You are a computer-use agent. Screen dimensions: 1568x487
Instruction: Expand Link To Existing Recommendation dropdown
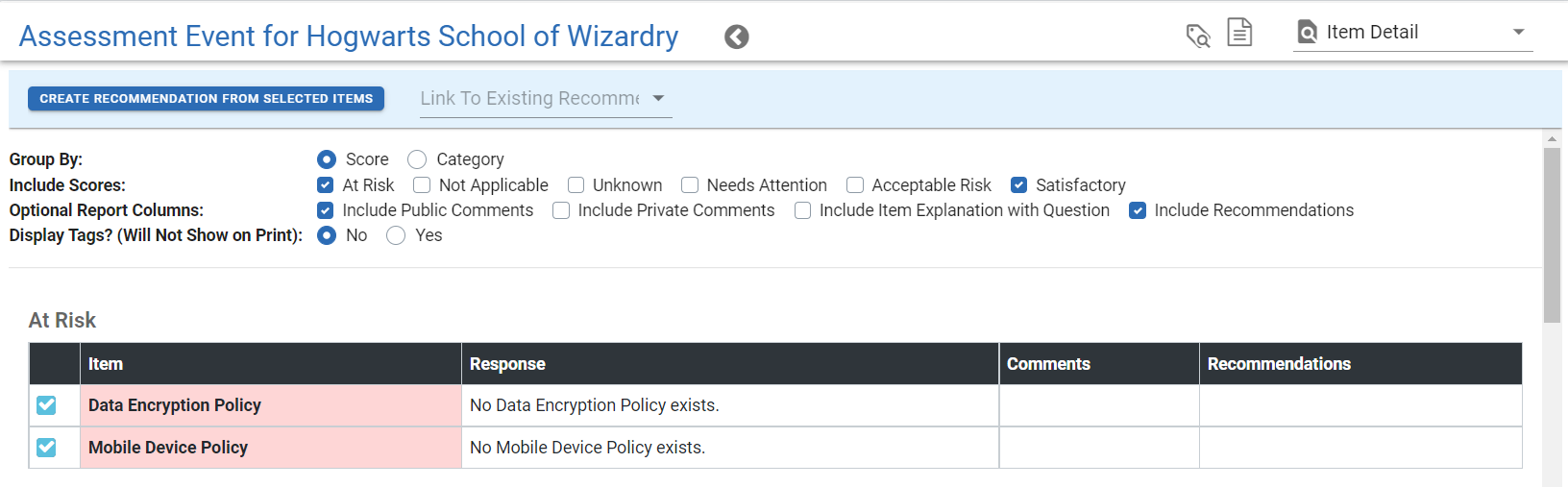(546, 99)
